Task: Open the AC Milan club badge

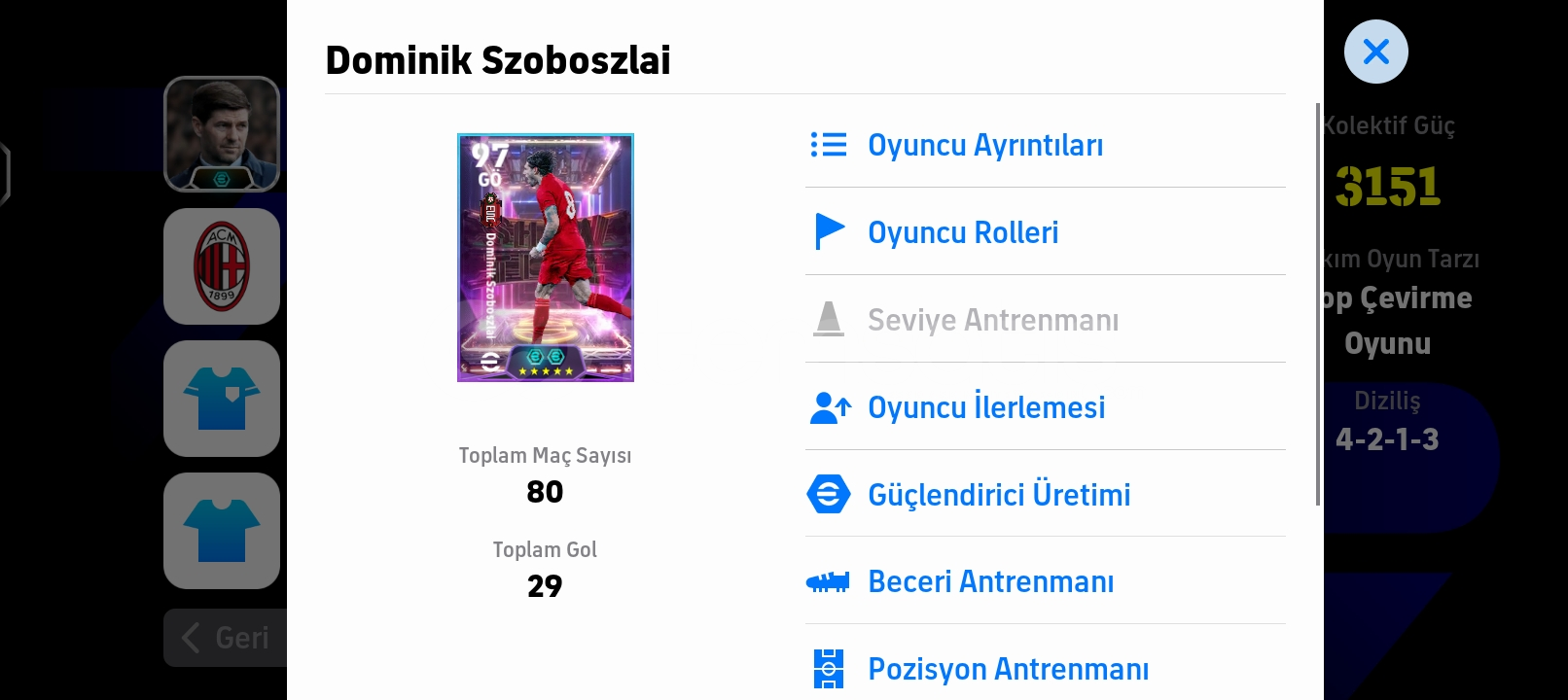Action: click(x=222, y=266)
